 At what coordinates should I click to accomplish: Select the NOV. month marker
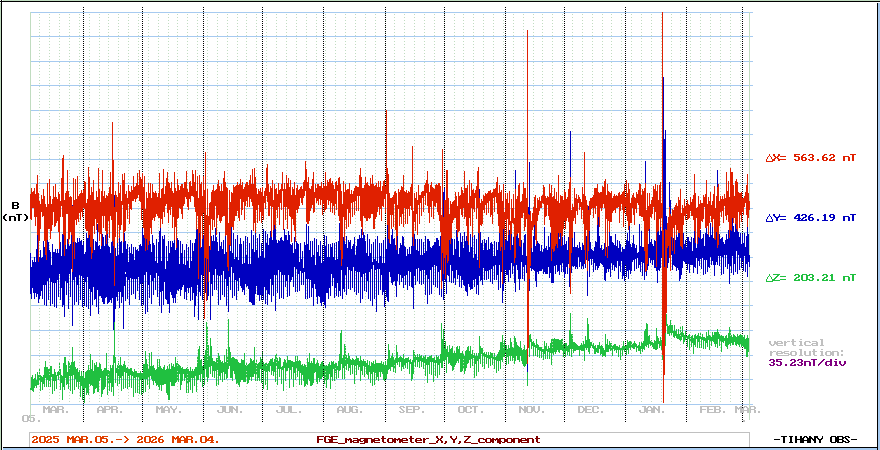click(x=531, y=410)
